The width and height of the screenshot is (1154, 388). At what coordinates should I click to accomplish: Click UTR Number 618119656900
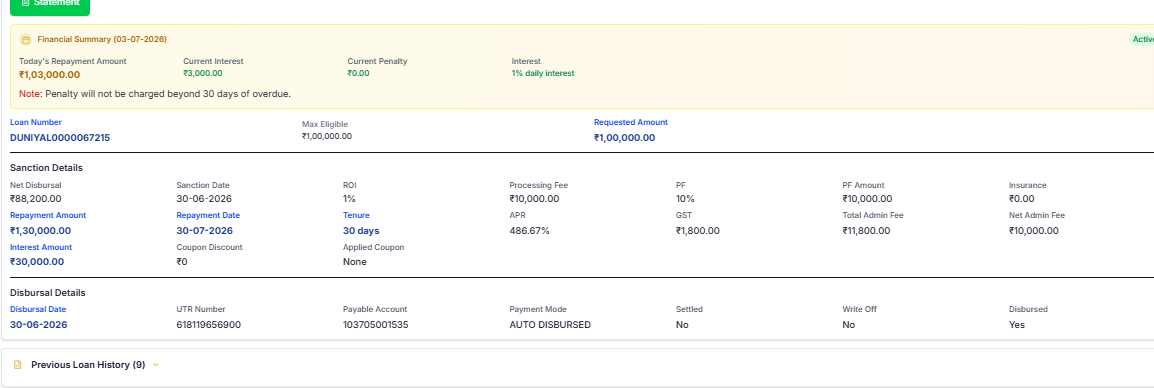click(x=208, y=325)
